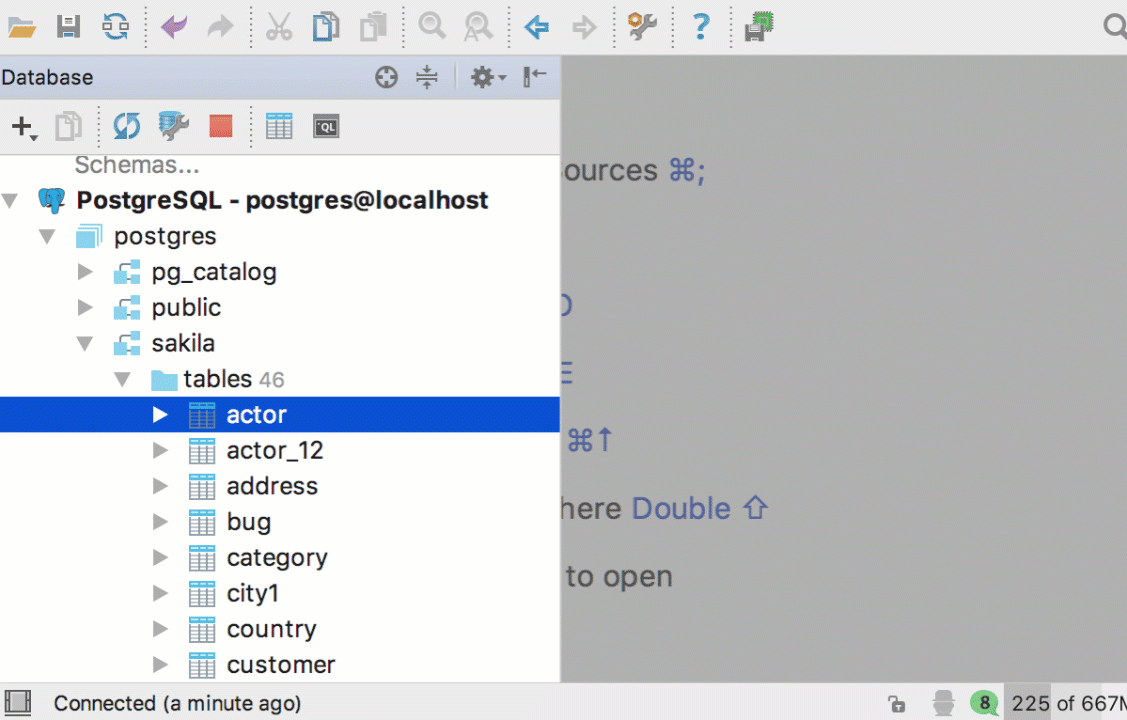Select PostgreSQL - postgres@localhost data source
Image resolution: width=1127 pixels, height=720 pixels.
(x=280, y=200)
